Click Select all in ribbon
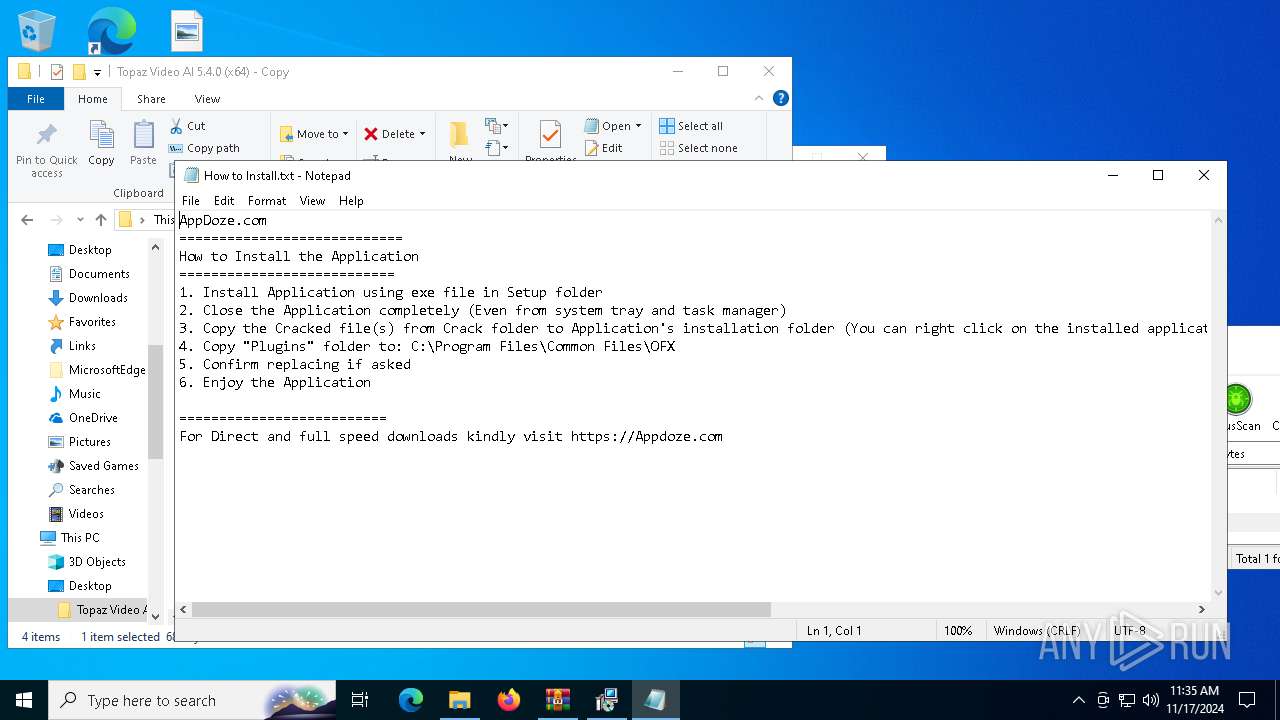This screenshot has height=720, width=1280. coord(691,126)
